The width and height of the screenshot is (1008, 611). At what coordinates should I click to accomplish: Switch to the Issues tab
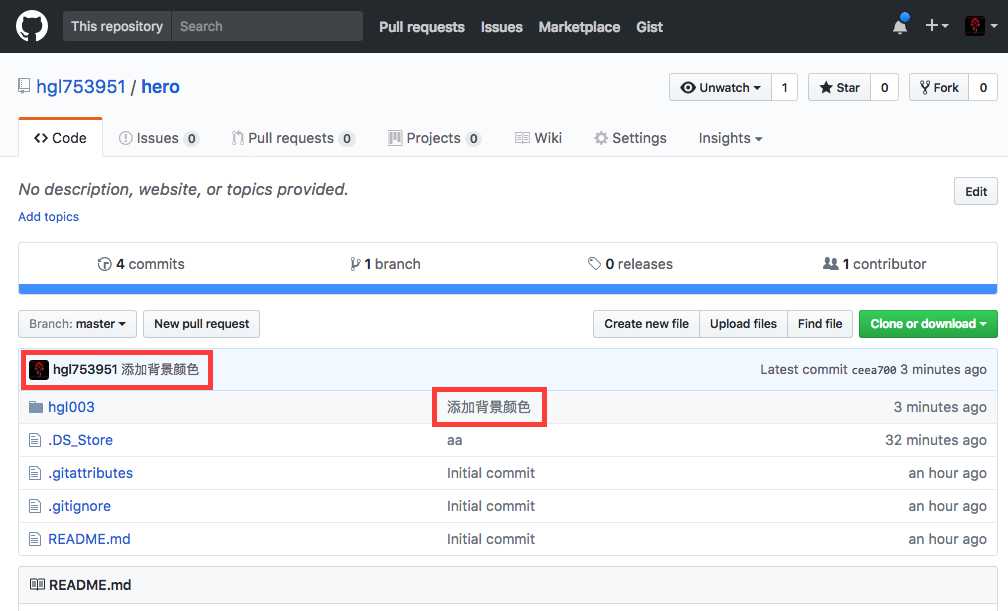tap(158, 138)
